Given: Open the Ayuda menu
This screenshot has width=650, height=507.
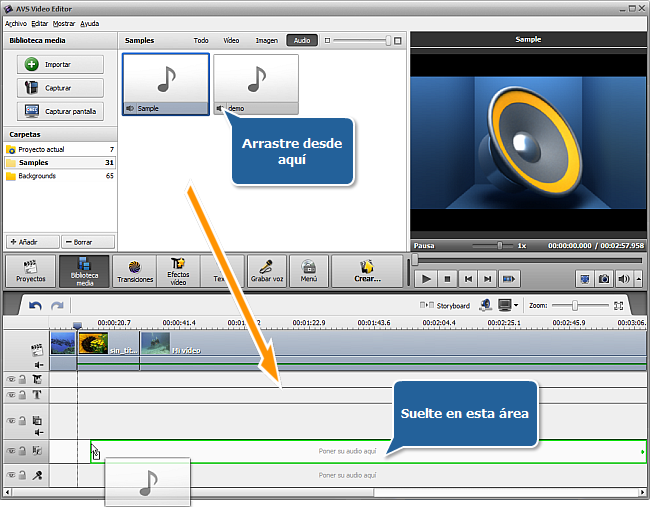Looking at the screenshot, I should (90, 24).
